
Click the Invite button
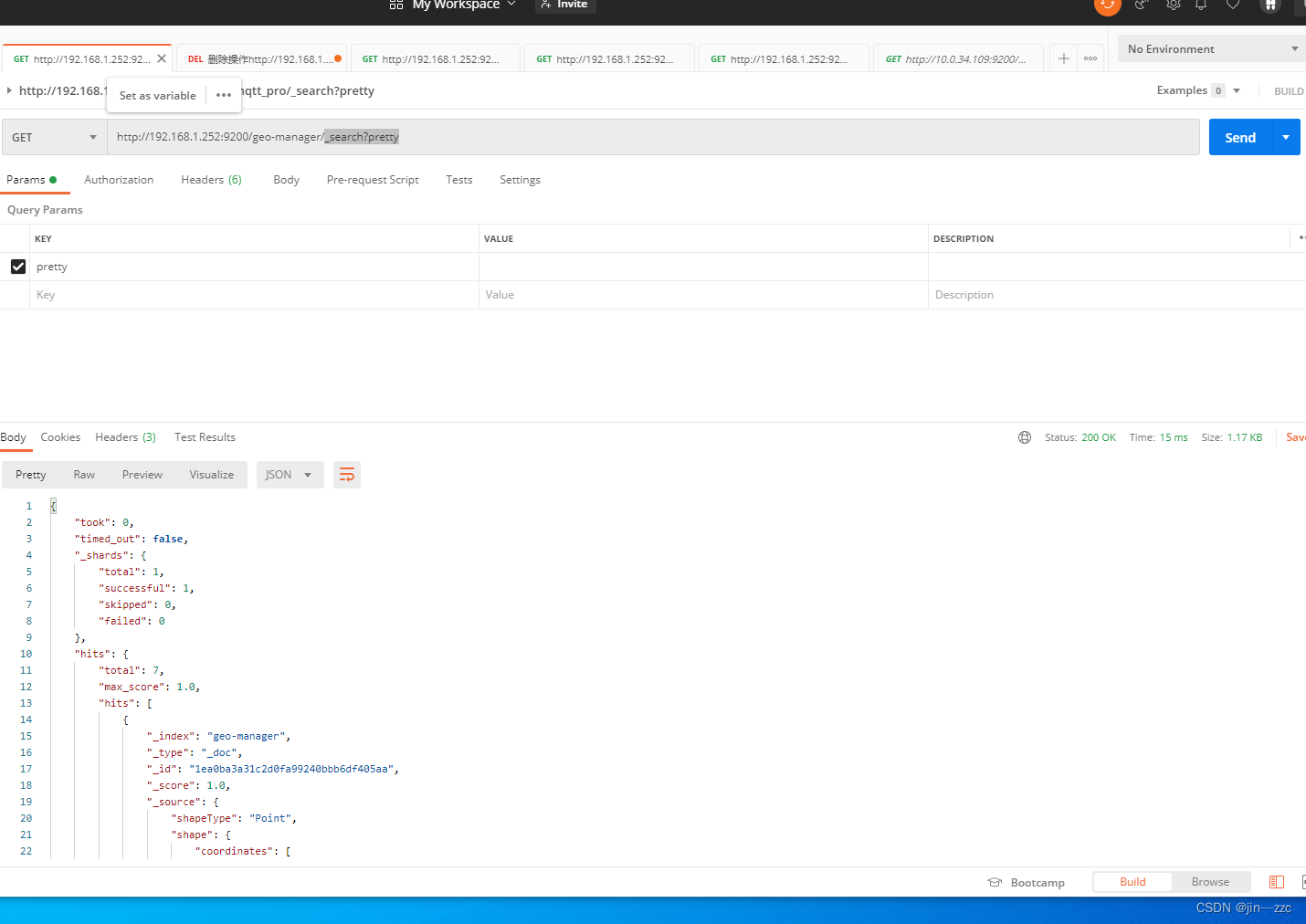click(x=565, y=5)
